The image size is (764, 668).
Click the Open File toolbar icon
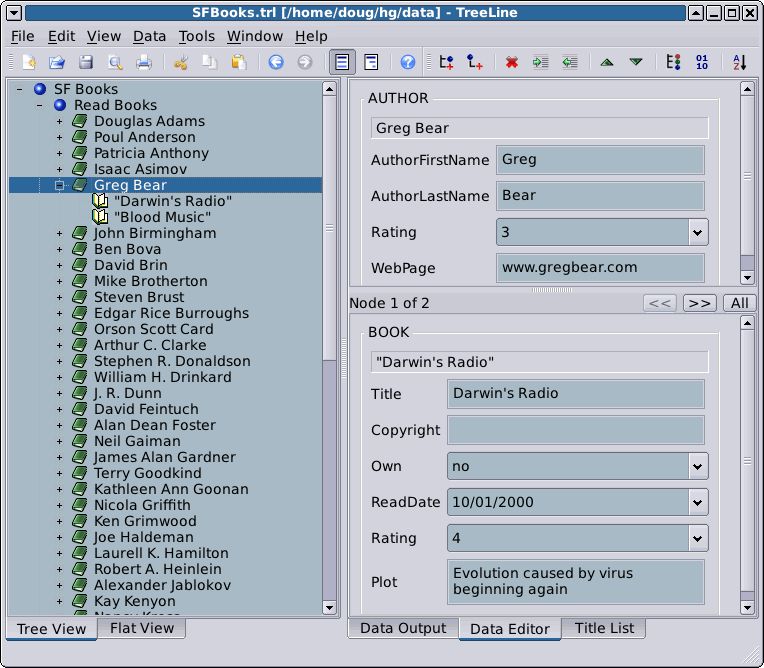(x=57, y=62)
